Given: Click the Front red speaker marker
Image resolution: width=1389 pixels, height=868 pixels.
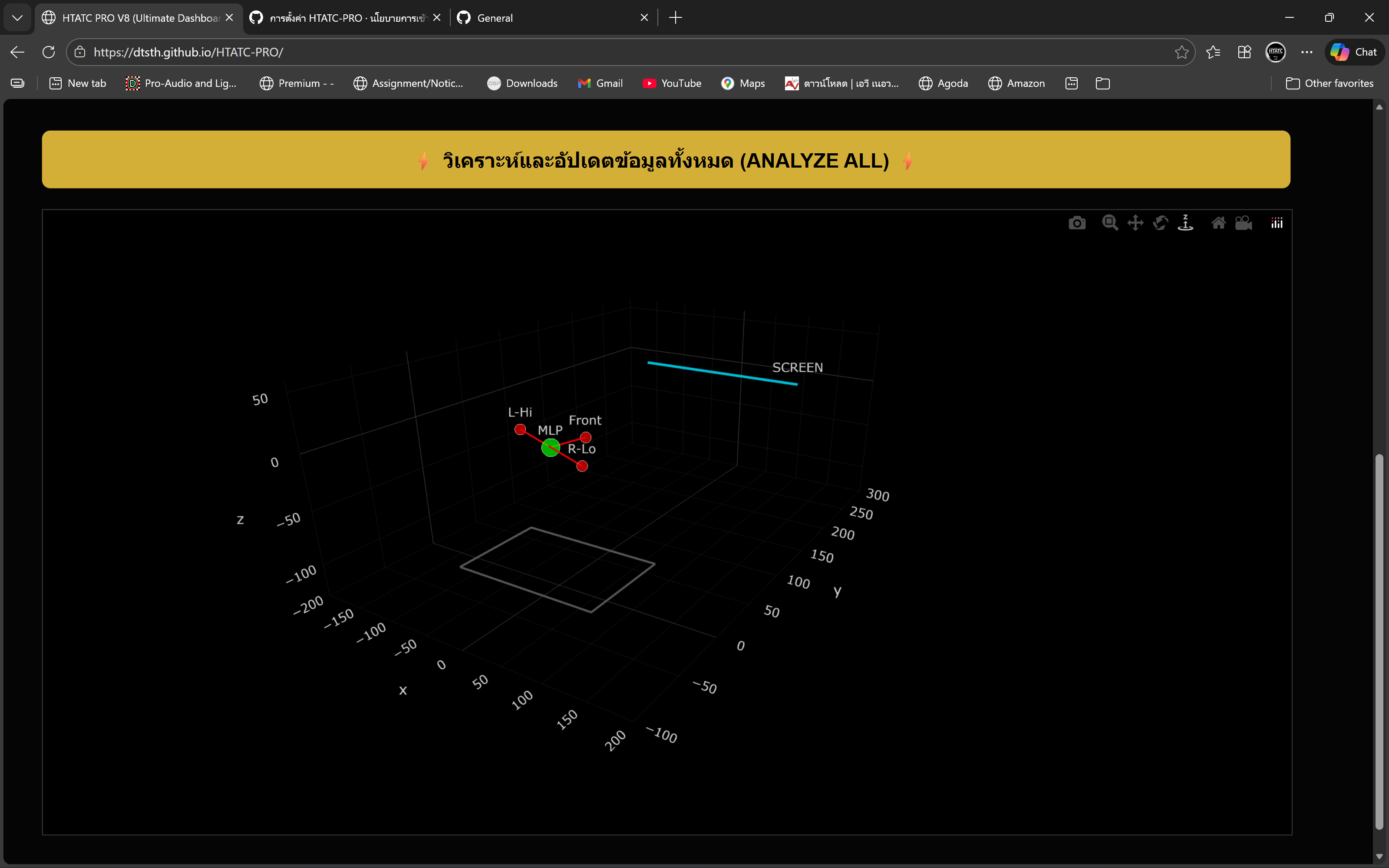Looking at the screenshot, I should click(585, 437).
